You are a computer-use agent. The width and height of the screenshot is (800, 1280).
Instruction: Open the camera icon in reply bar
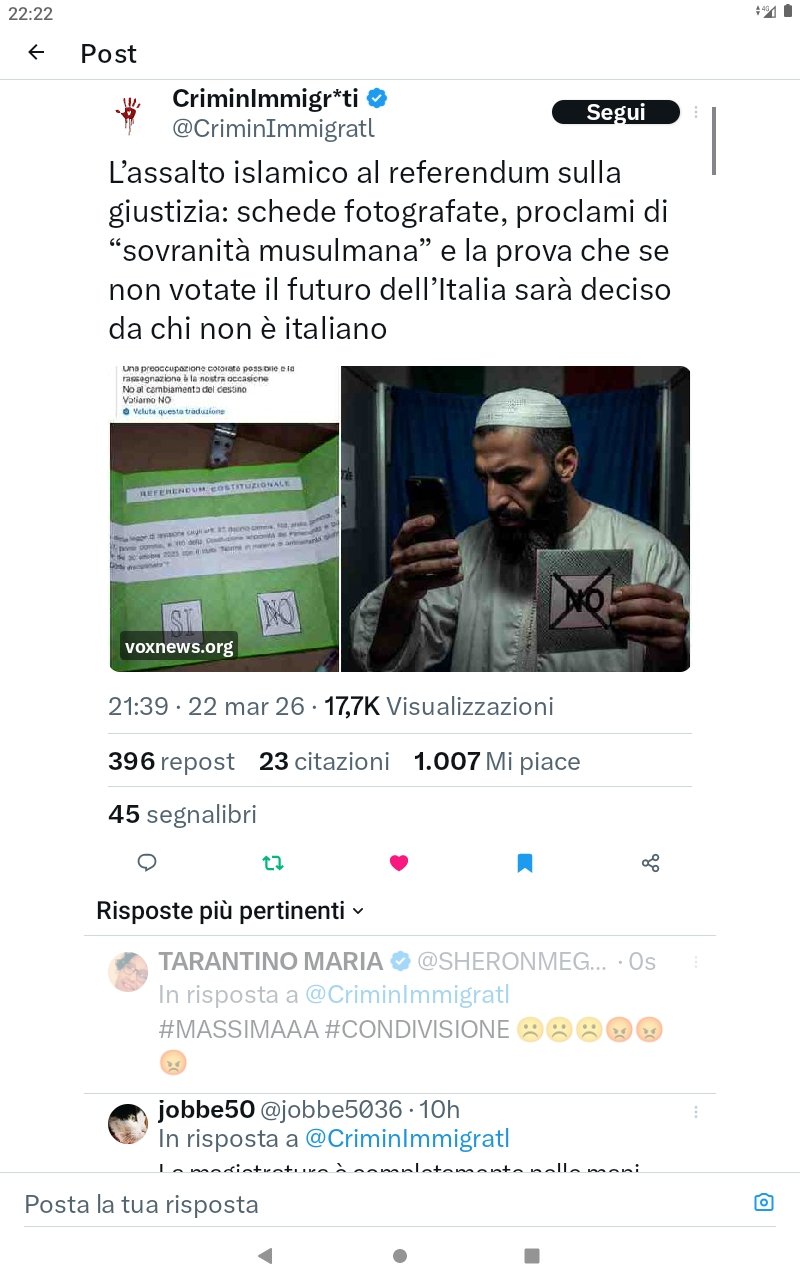click(x=764, y=1202)
